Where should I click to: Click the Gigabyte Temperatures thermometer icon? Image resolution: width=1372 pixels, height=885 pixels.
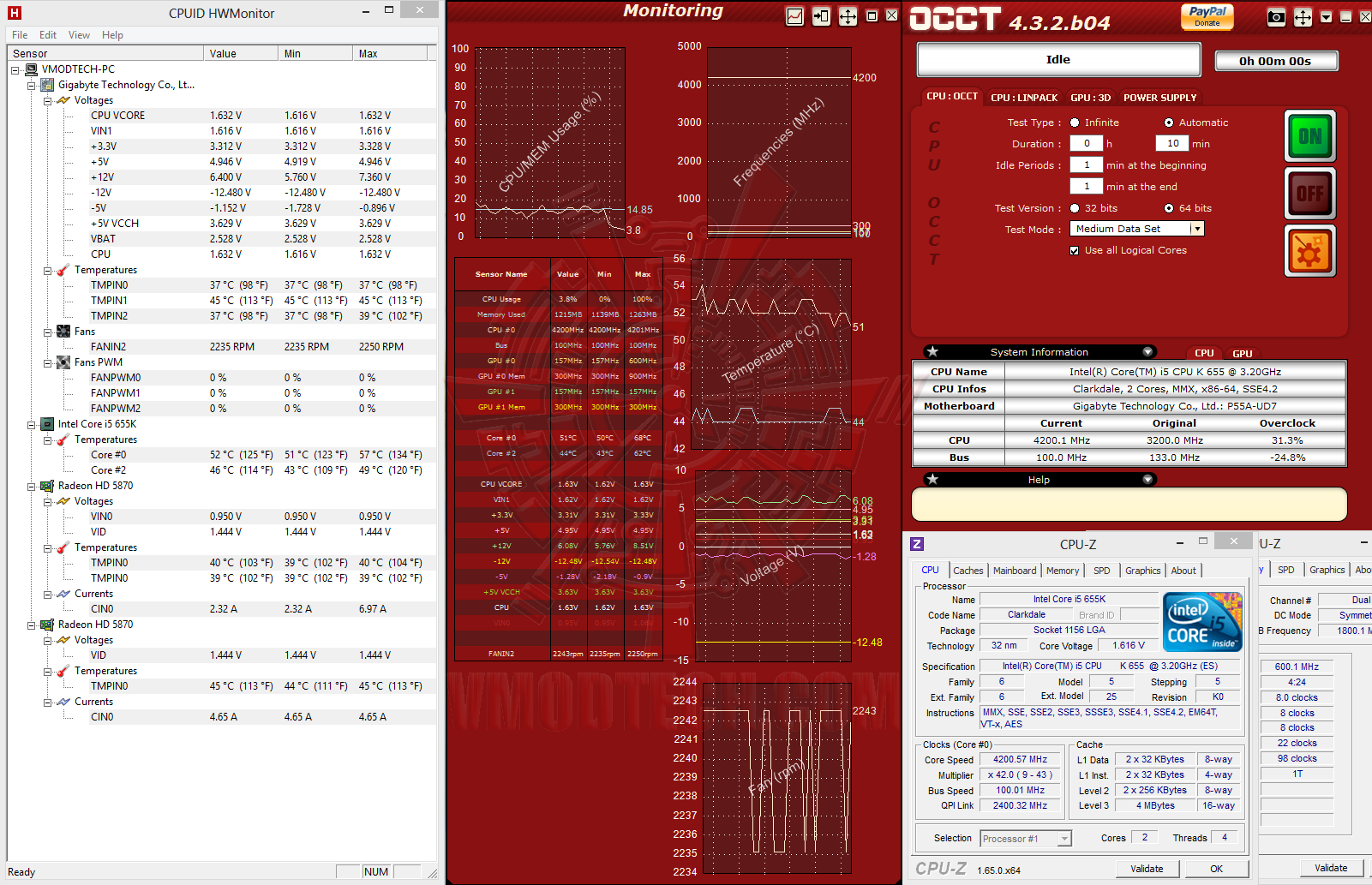tap(63, 270)
